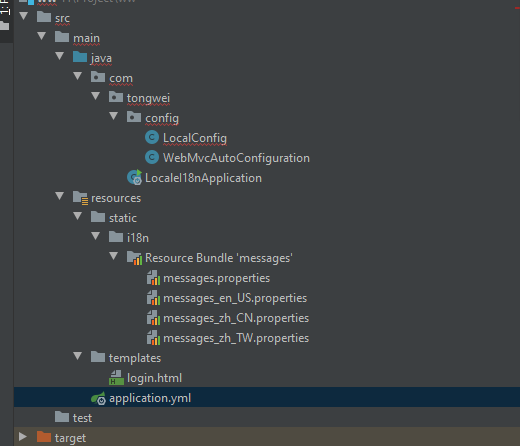Click the static folder icon
Viewport: 520px width, 446px height.
coord(98,217)
